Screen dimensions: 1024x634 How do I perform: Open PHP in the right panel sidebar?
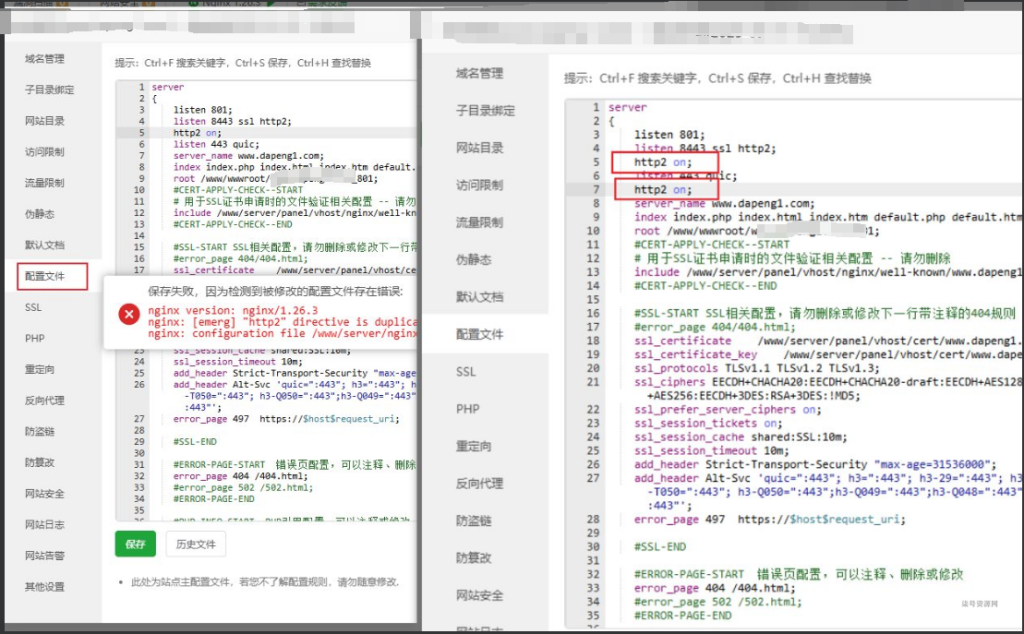468,409
